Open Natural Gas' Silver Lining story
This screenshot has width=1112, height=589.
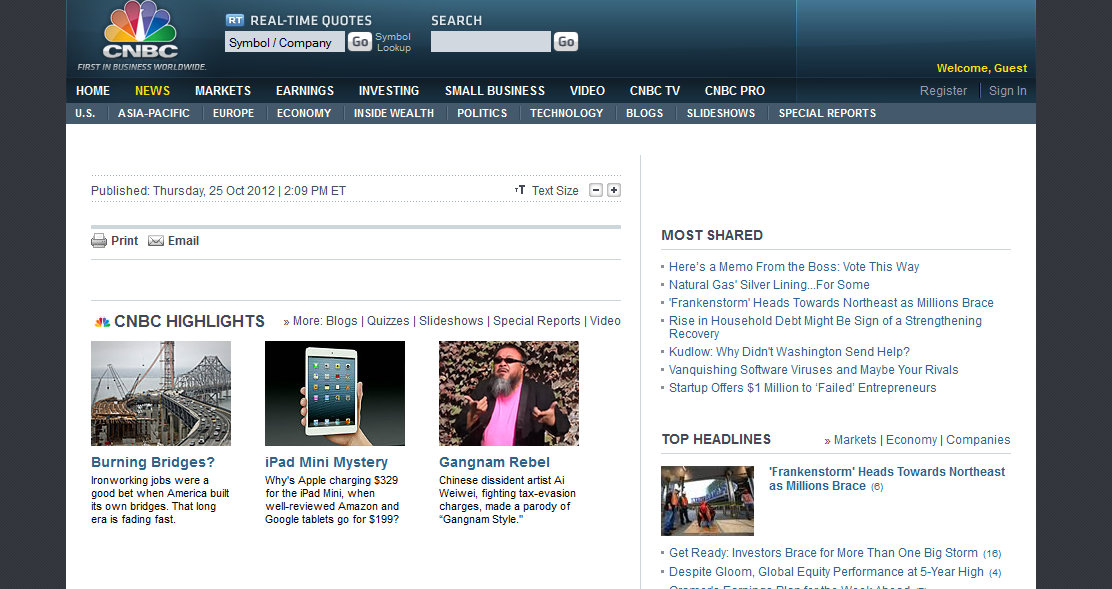[x=769, y=285]
